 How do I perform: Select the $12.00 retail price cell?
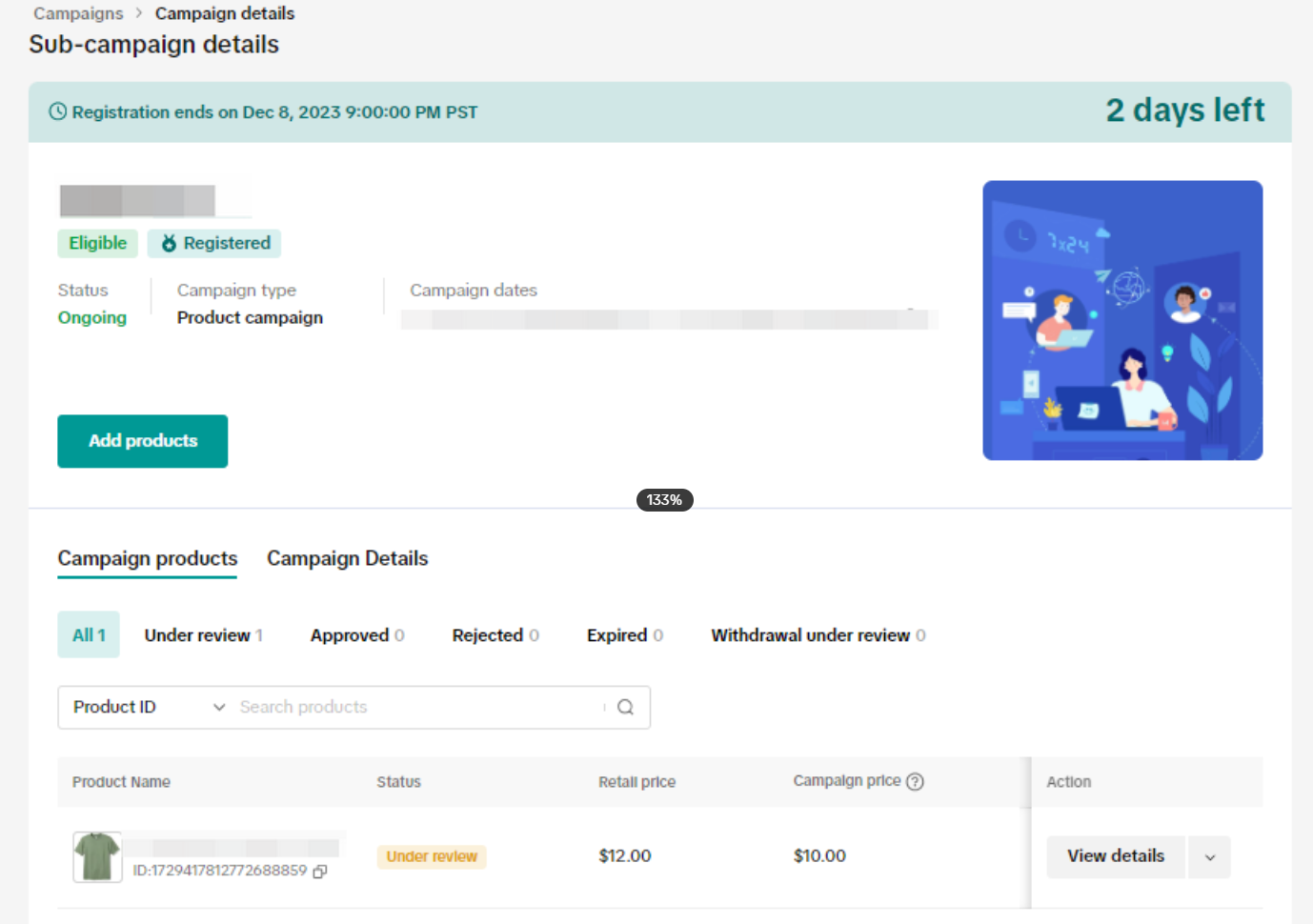625,855
